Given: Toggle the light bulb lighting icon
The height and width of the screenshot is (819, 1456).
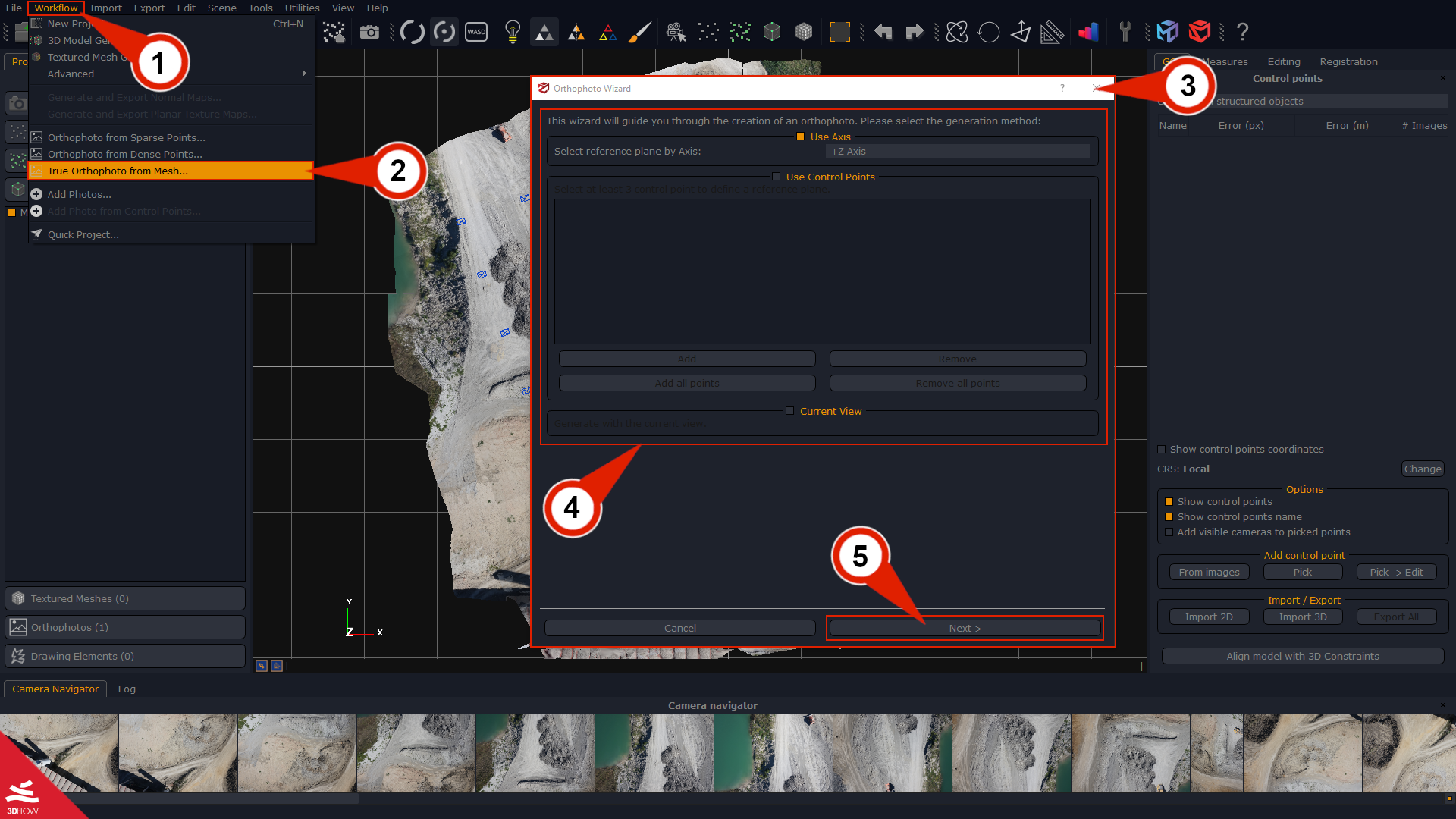Looking at the screenshot, I should (x=513, y=32).
